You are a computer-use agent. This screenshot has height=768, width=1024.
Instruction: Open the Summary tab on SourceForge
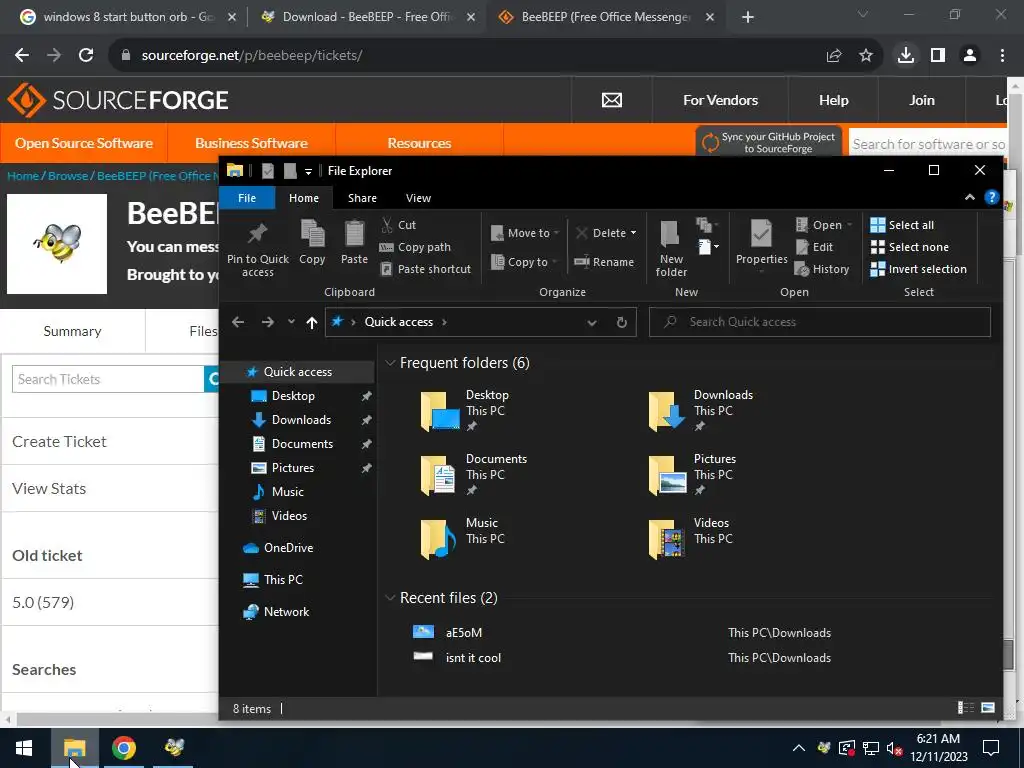[72, 331]
